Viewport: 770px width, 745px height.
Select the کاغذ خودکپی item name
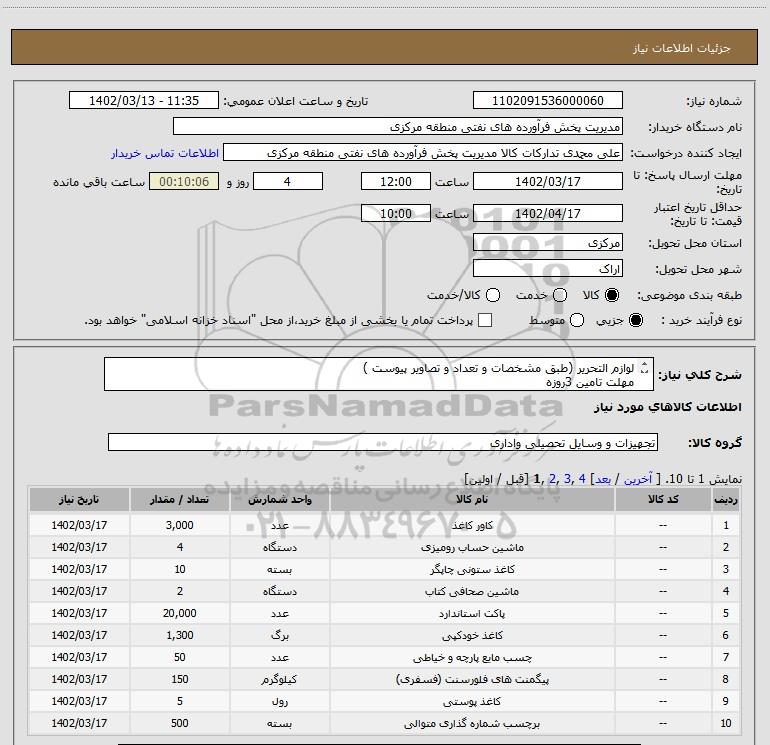(x=472, y=635)
